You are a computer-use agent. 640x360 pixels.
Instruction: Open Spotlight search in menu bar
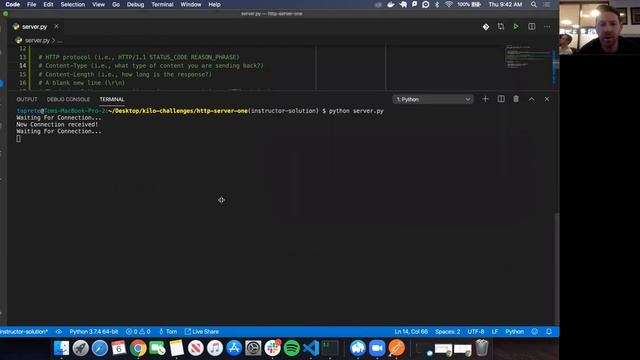533,4
